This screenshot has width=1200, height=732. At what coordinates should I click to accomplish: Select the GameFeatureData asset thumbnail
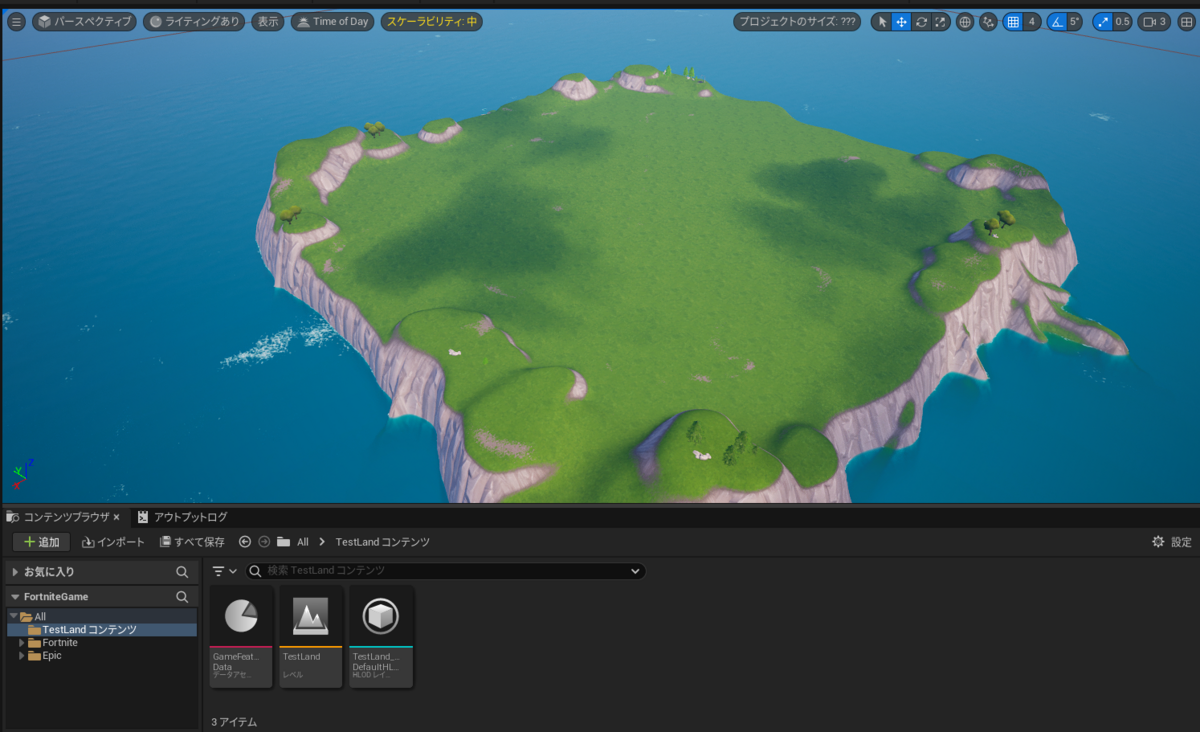pyautogui.click(x=241, y=636)
